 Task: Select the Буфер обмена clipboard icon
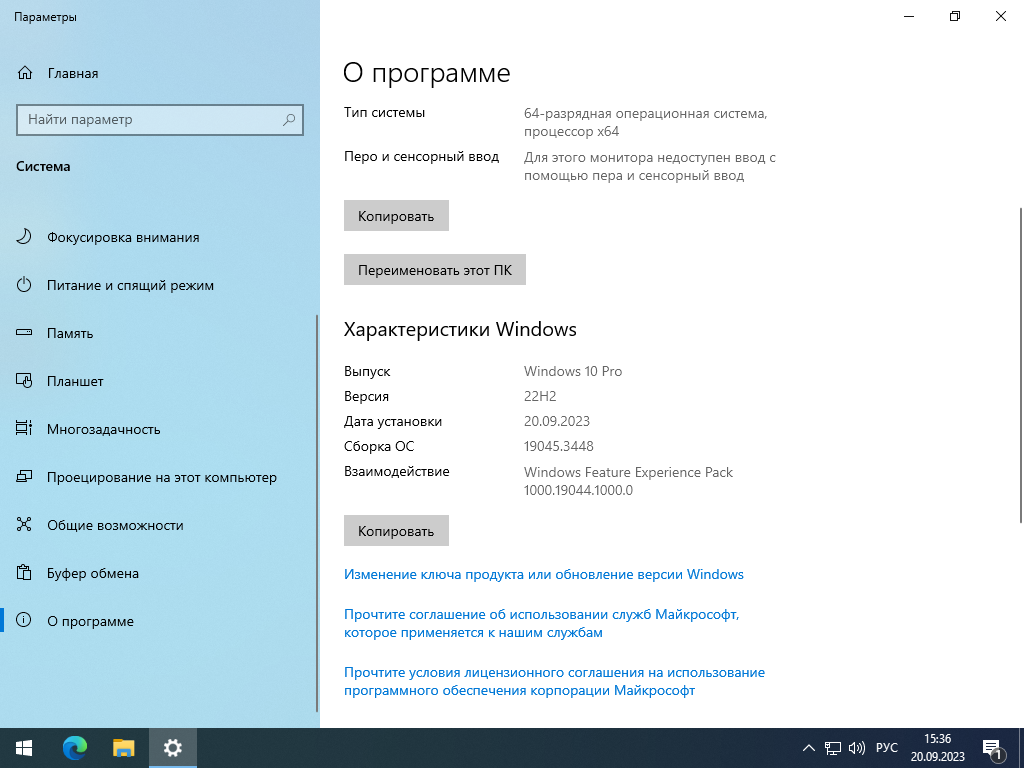point(25,573)
